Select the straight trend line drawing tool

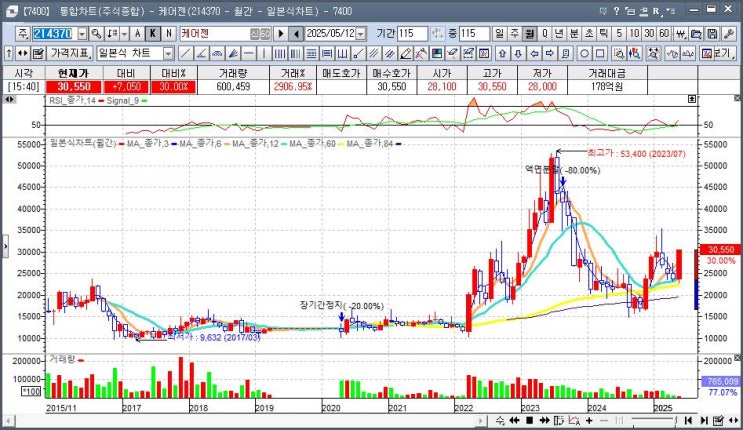pyautogui.click(x=185, y=53)
